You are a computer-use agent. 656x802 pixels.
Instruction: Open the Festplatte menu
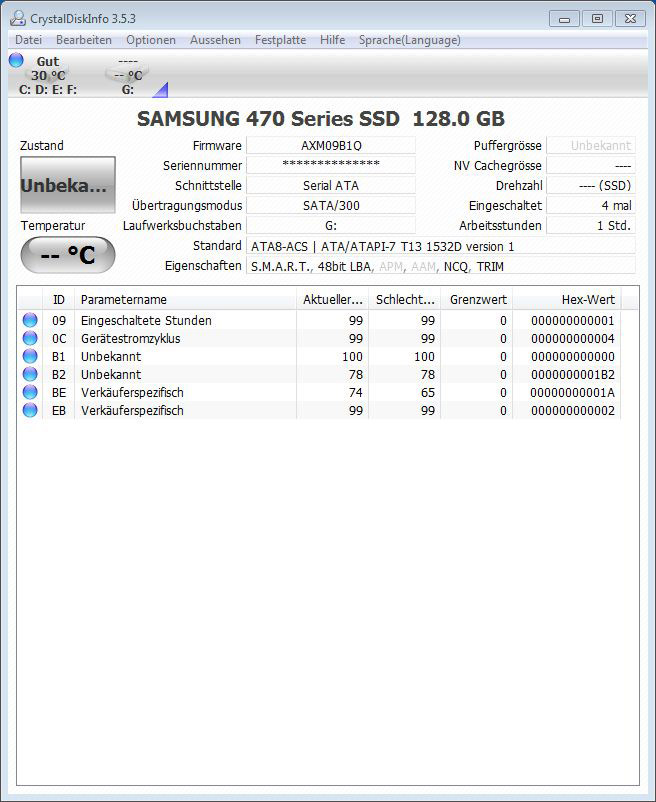(x=280, y=40)
